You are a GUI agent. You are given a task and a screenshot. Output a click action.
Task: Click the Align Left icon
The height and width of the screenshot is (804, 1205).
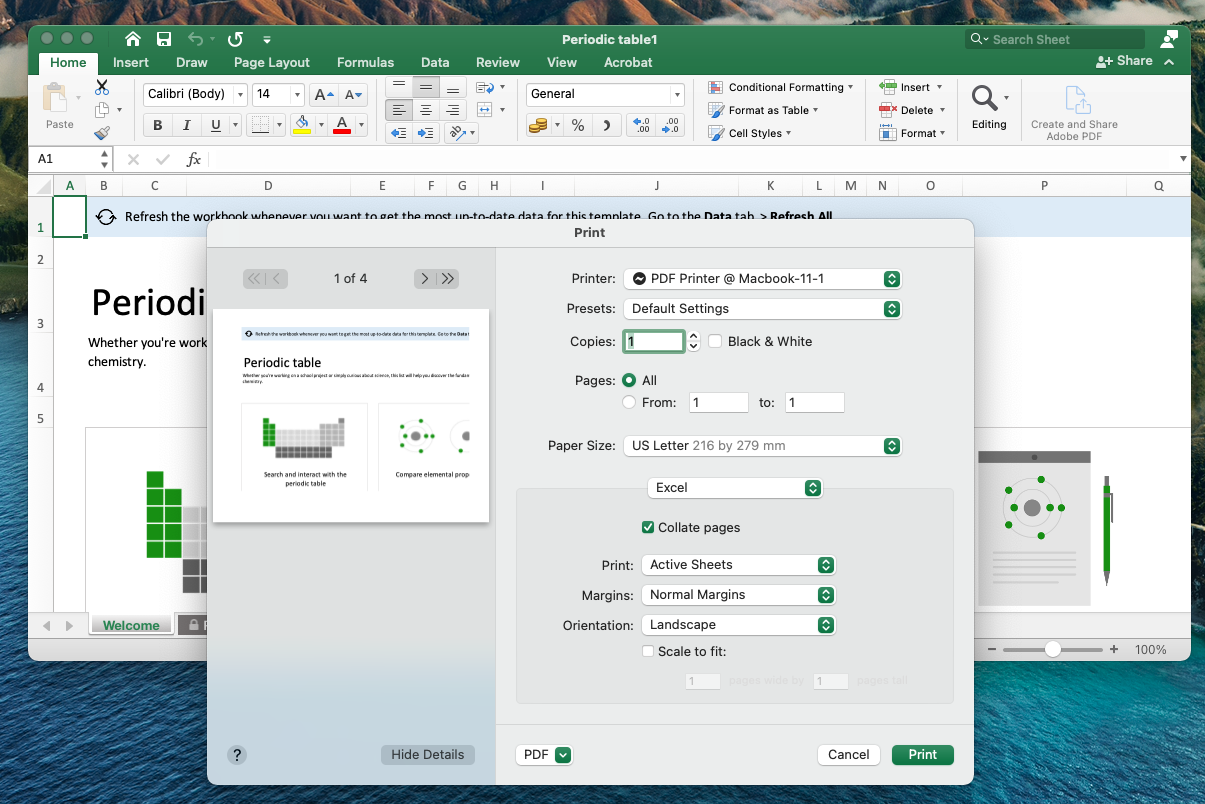click(x=399, y=110)
